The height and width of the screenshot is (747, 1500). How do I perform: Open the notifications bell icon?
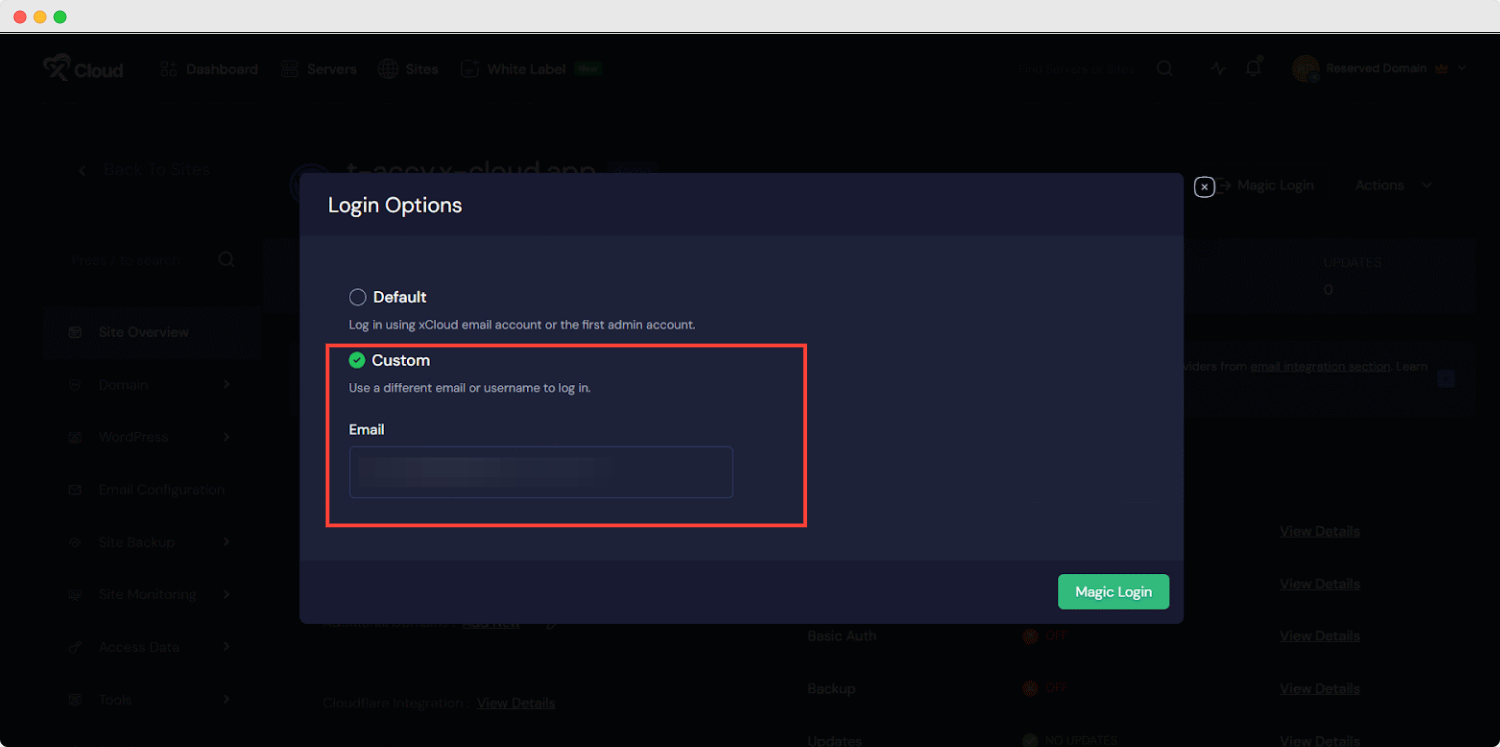pos(1253,69)
